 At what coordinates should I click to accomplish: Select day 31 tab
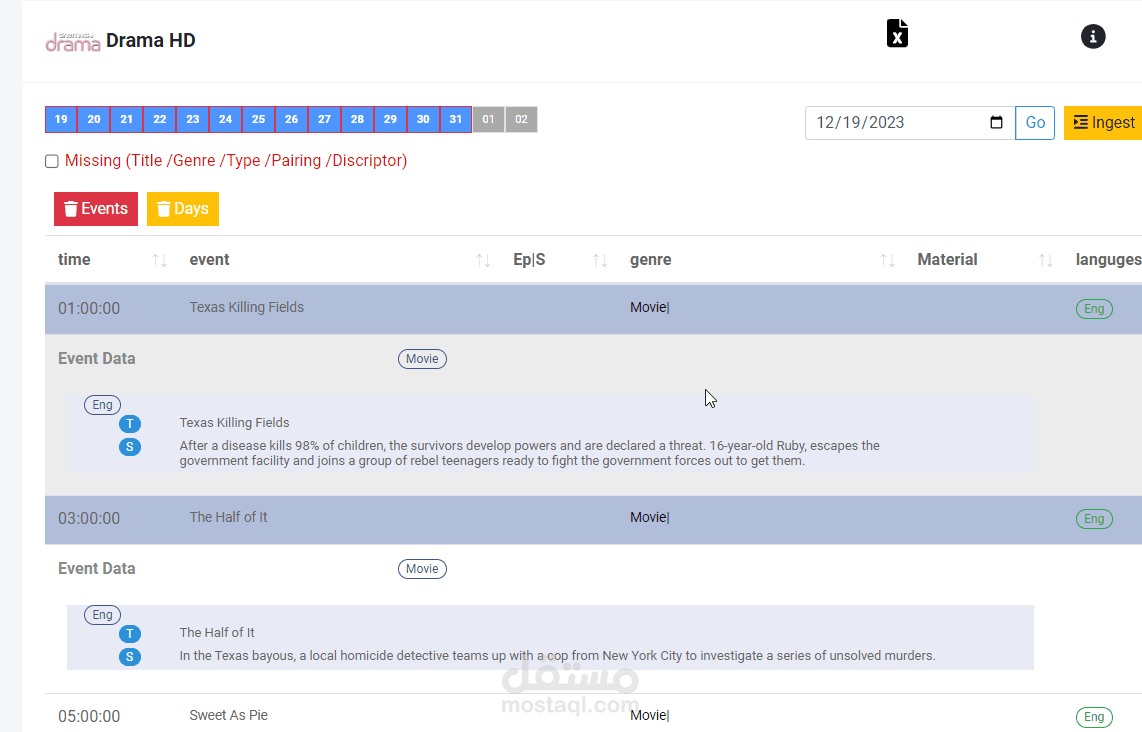[456, 119]
